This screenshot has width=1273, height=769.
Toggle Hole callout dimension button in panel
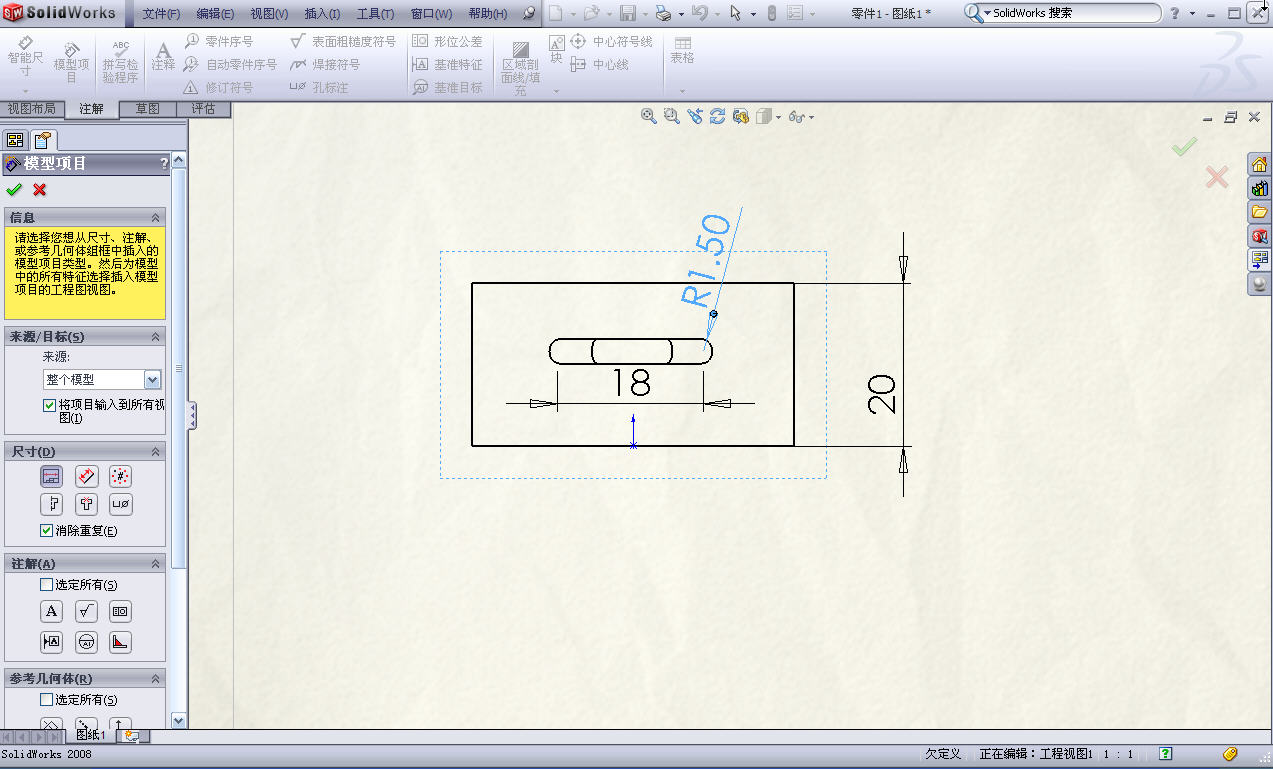[120, 504]
